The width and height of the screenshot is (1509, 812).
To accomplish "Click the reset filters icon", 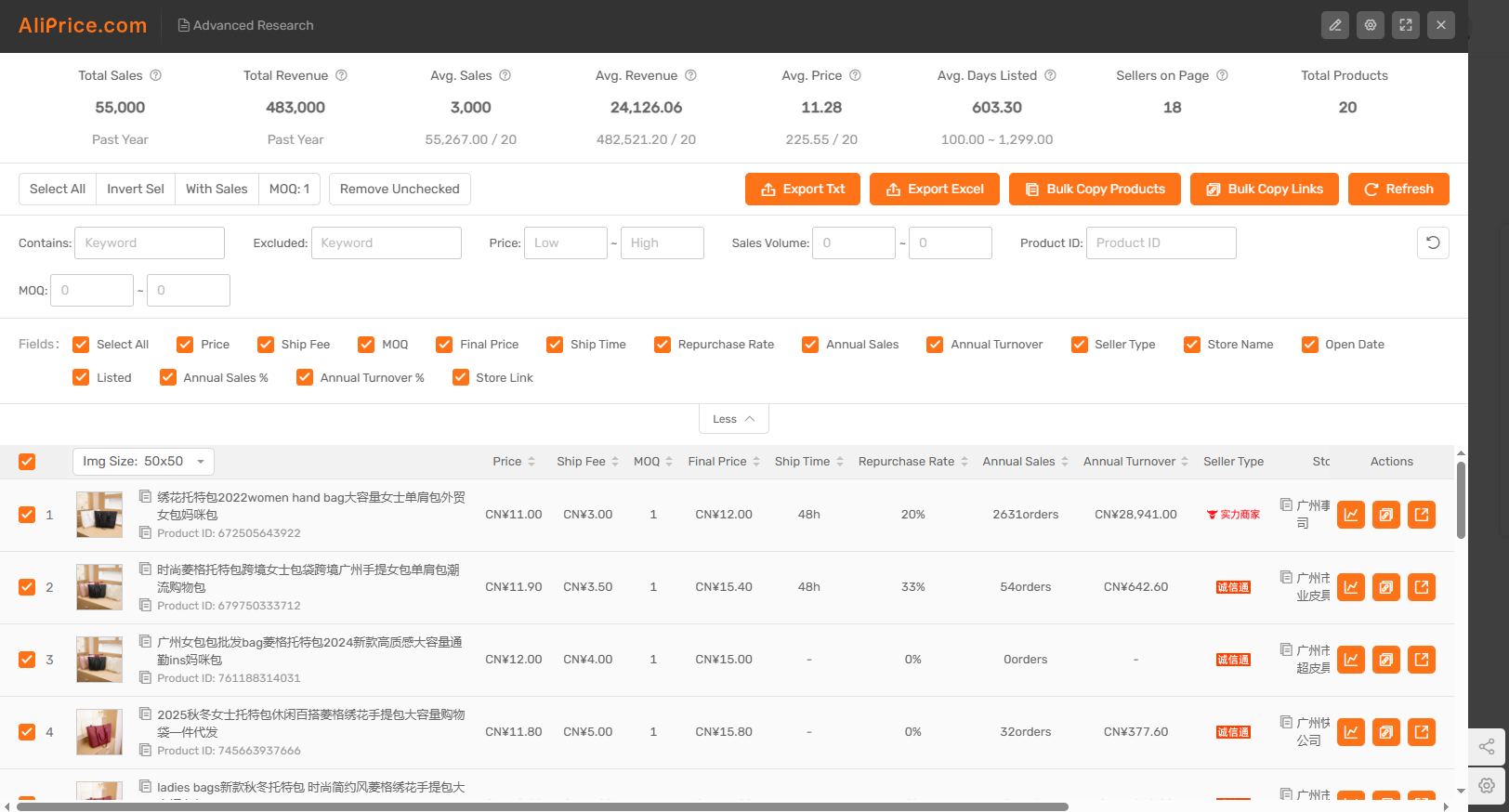I will pyautogui.click(x=1432, y=242).
